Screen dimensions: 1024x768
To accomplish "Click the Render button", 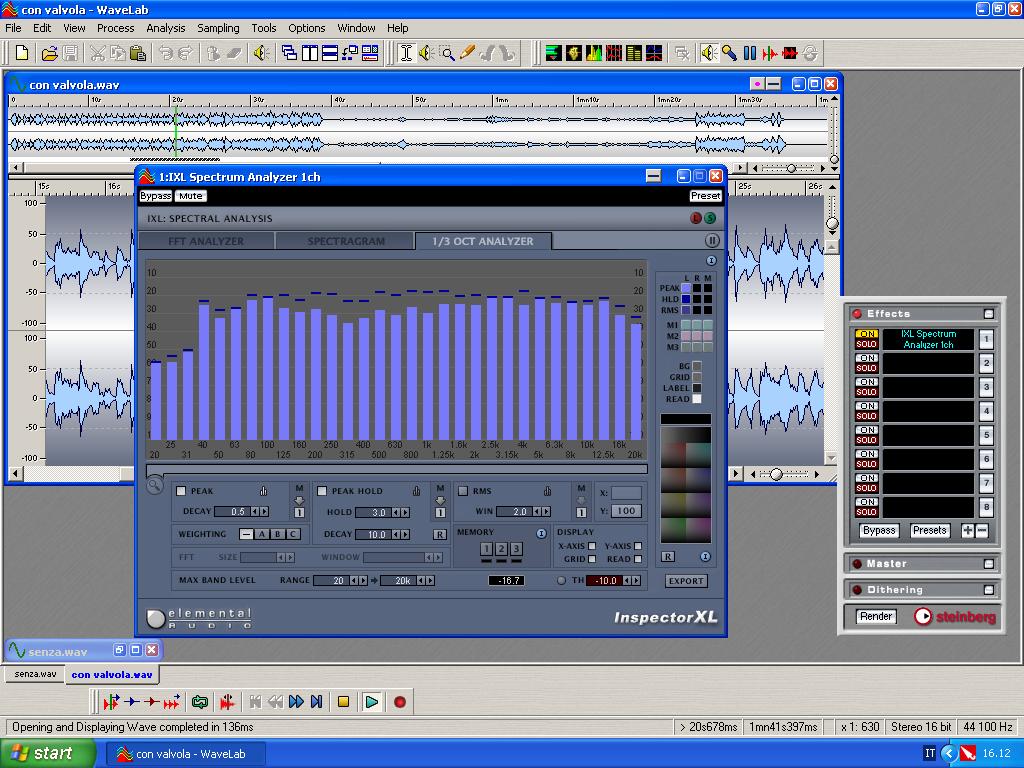I will click(876, 616).
